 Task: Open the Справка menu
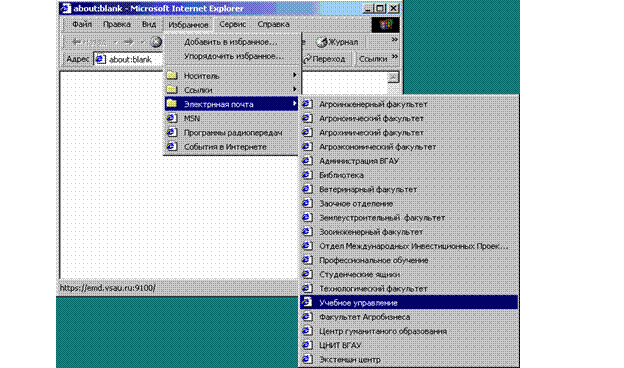273,24
